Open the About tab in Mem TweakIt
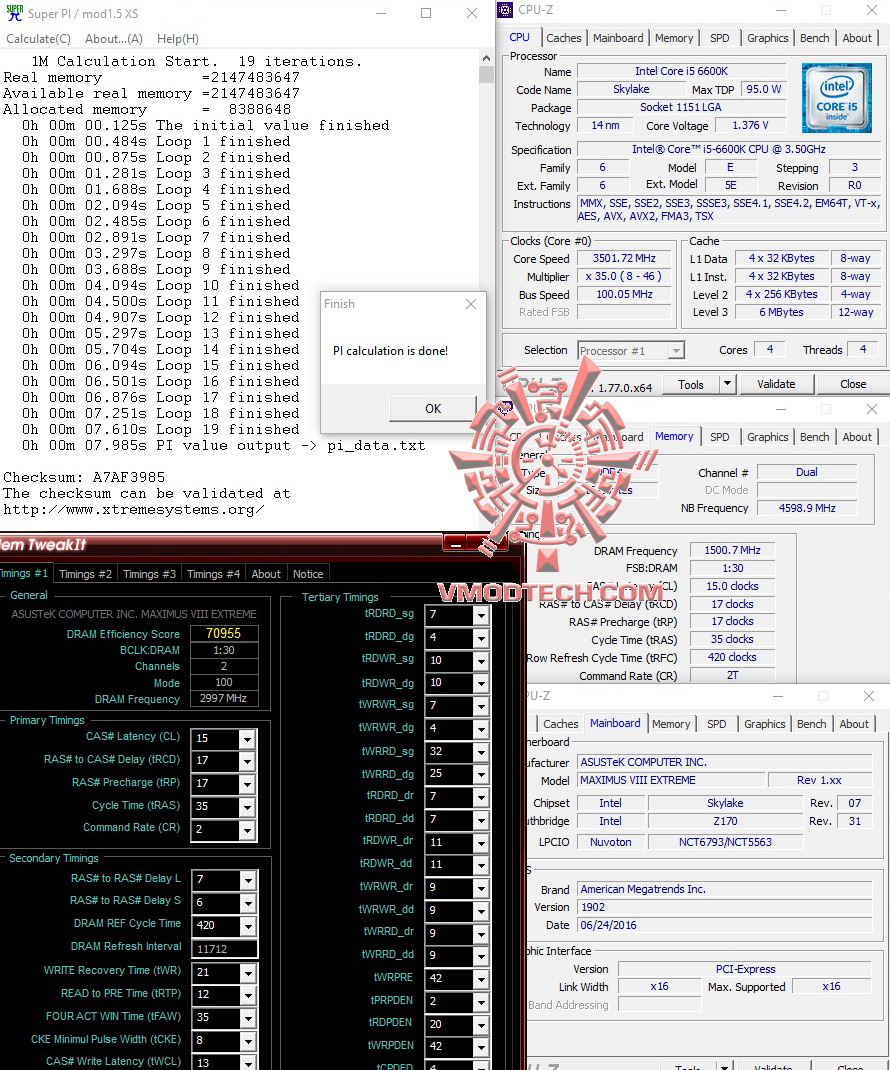 pyautogui.click(x=265, y=574)
